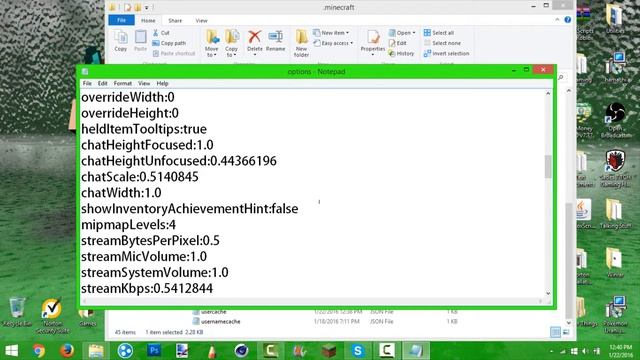
Task: Place cursor on streamKbps:0.5412844 line
Action: click(x=147, y=288)
